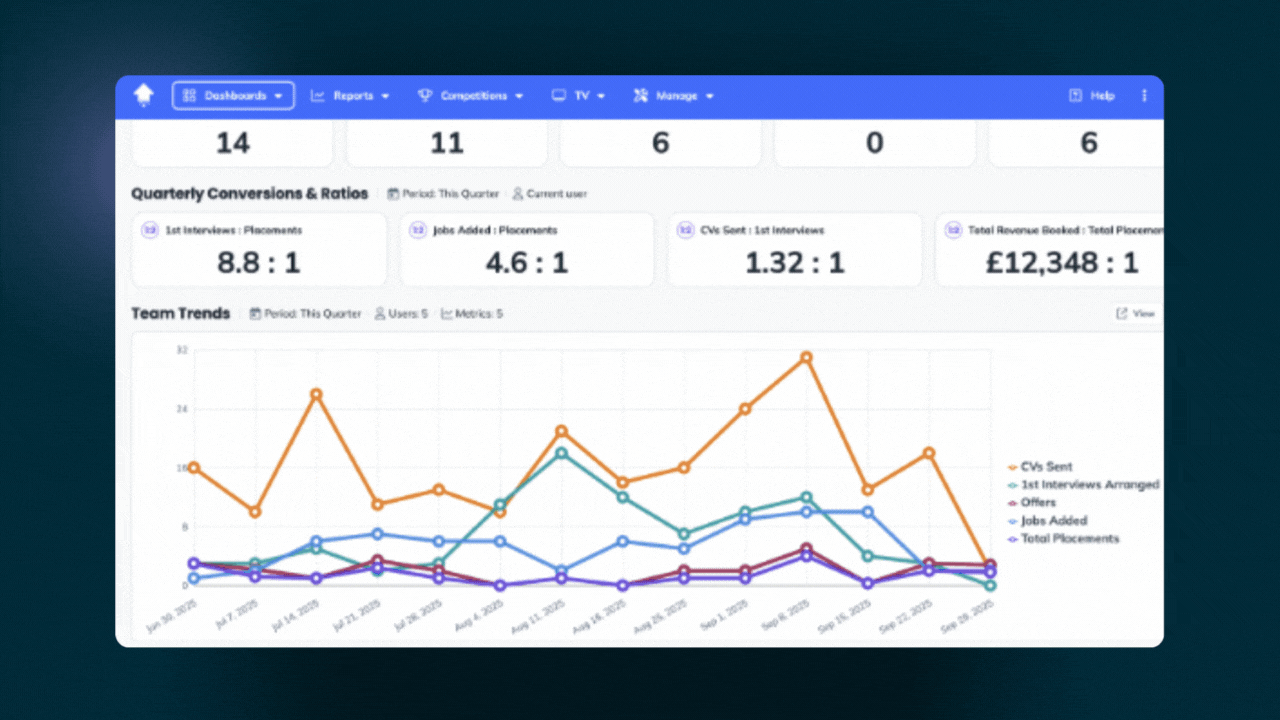Toggle the CVs Sent series in the legend
Screen dimensions: 1280x720
tap(1048, 466)
